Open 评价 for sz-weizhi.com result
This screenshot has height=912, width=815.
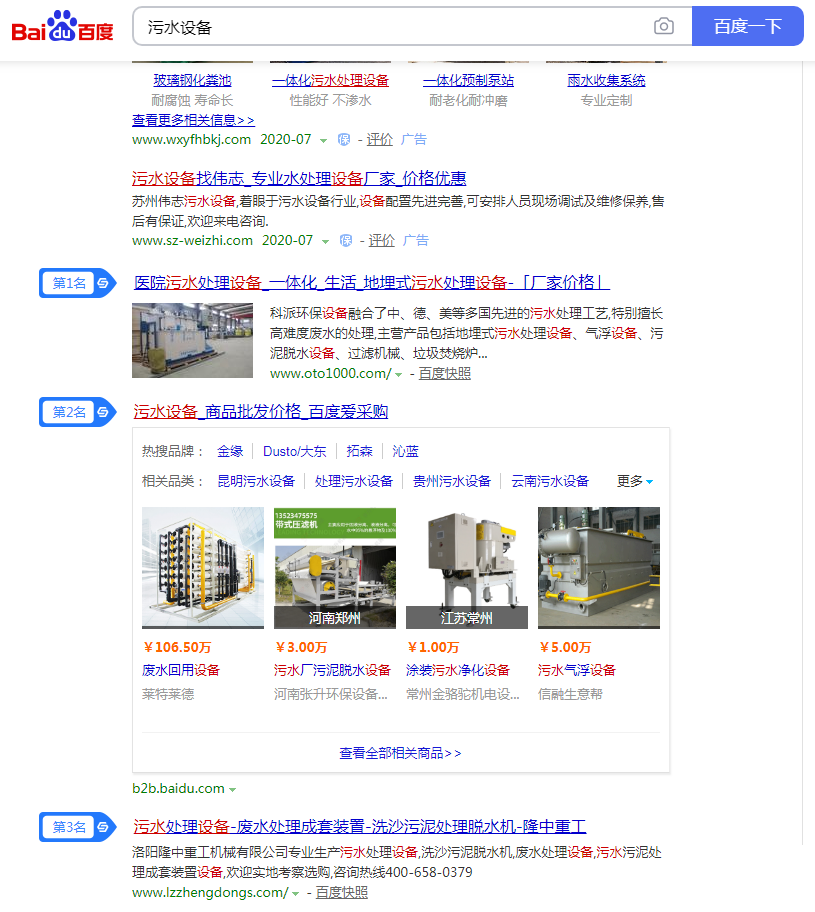(x=382, y=241)
